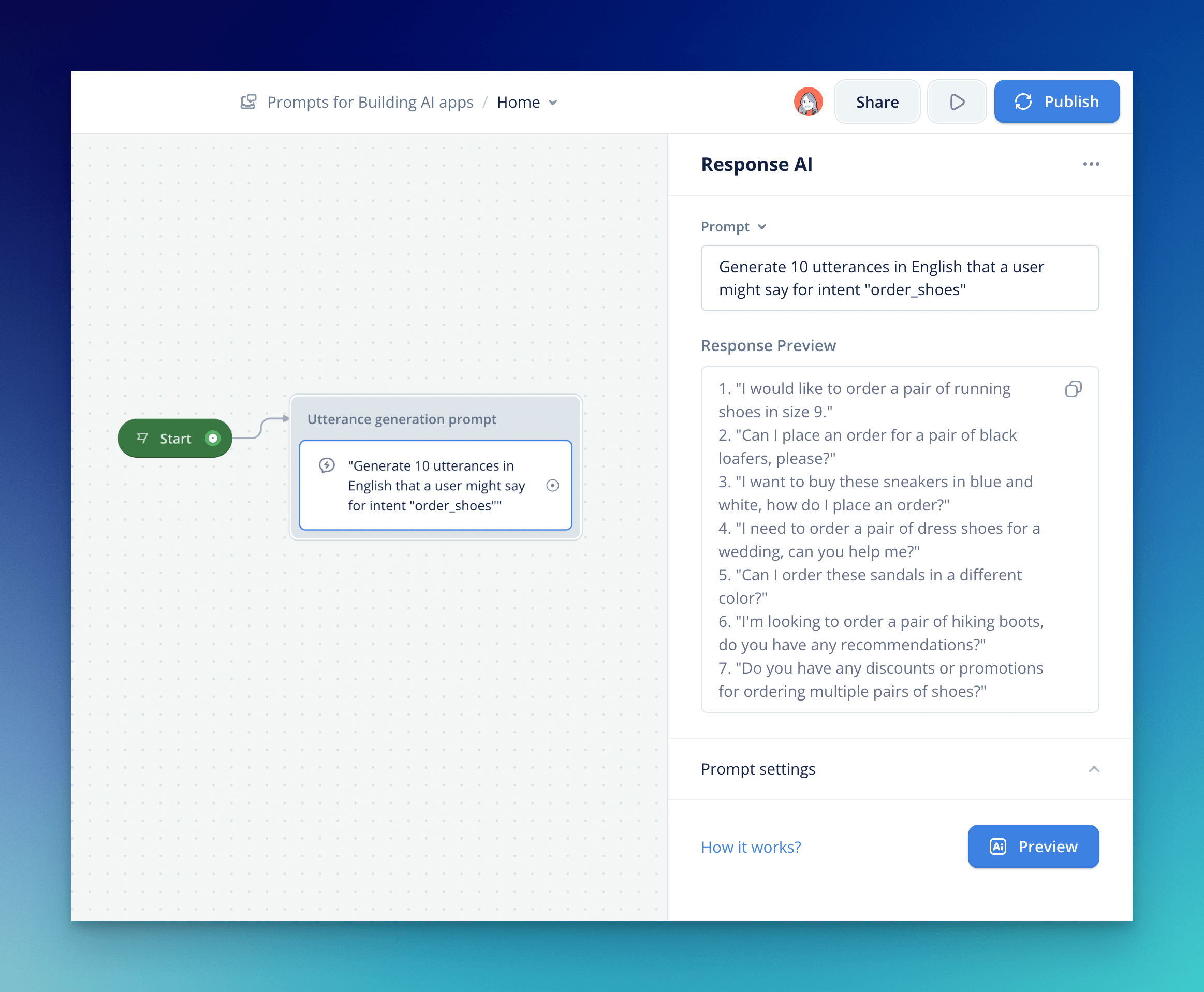
Task: Click the project icon beside the breadcrumb
Action: point(248,103)
